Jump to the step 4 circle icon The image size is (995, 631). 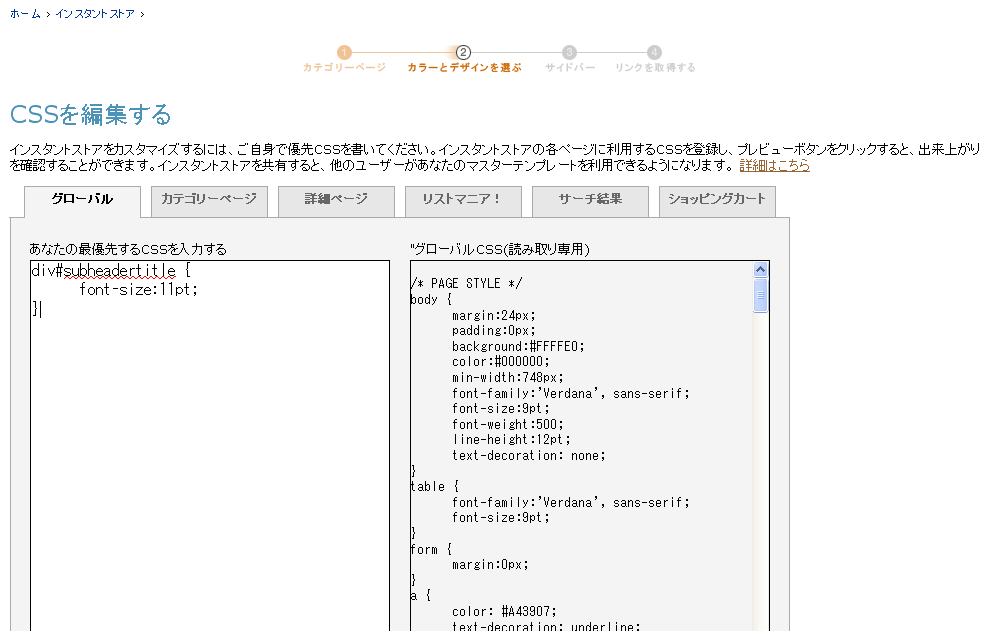(x=654, y=52)
